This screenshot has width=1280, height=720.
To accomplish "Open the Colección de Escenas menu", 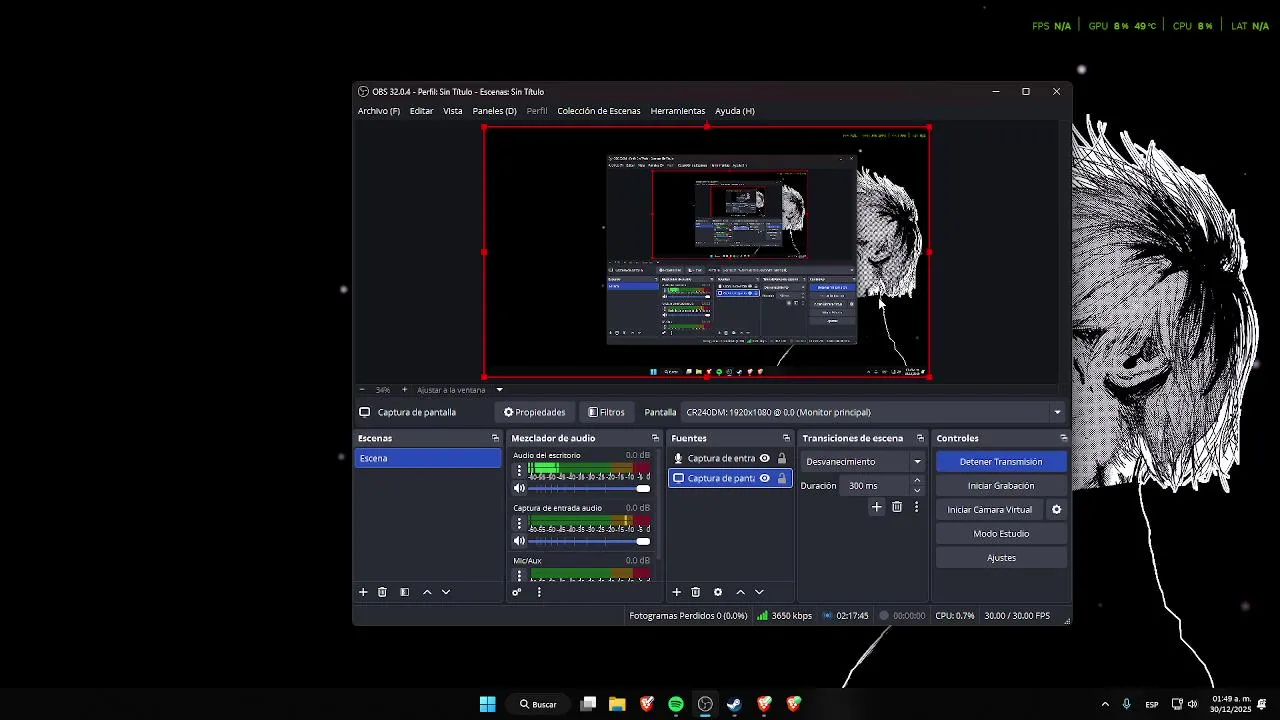I will tap(599, 111).
